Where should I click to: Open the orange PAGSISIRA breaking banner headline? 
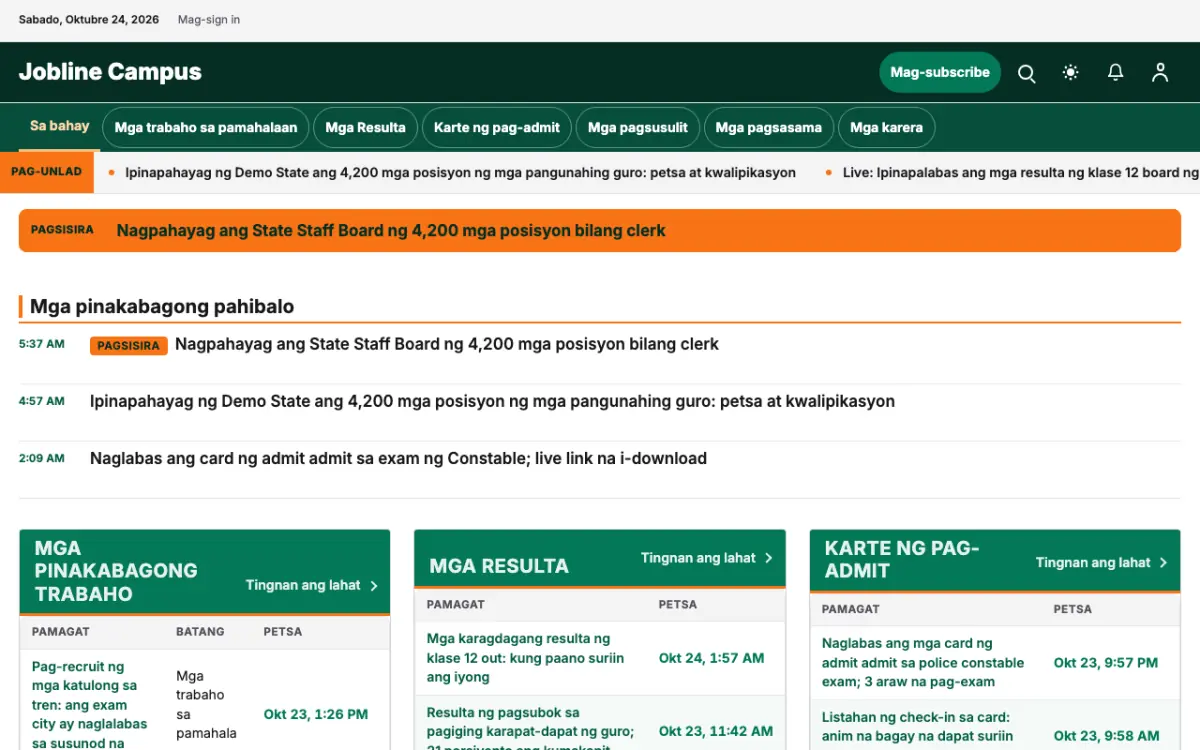[x=391, y=231]
